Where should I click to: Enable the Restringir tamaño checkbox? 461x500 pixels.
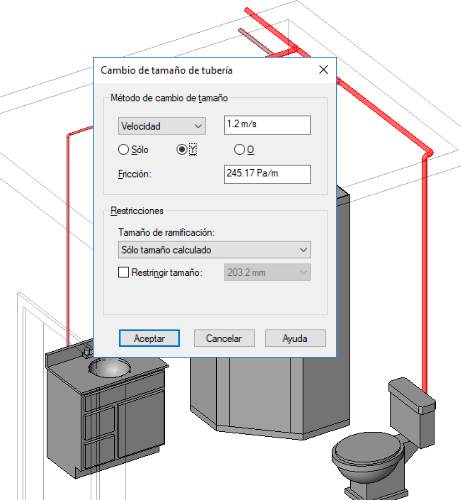click(x=123, y=272)
